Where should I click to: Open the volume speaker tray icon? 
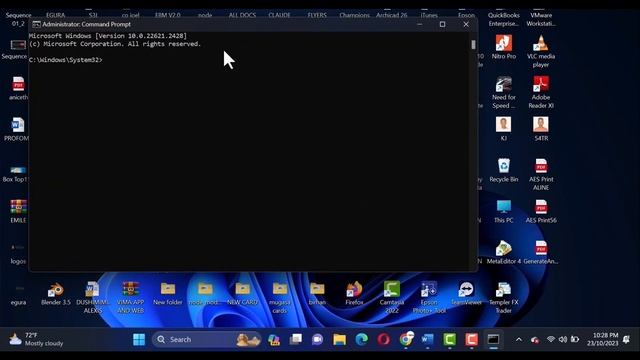563,339
